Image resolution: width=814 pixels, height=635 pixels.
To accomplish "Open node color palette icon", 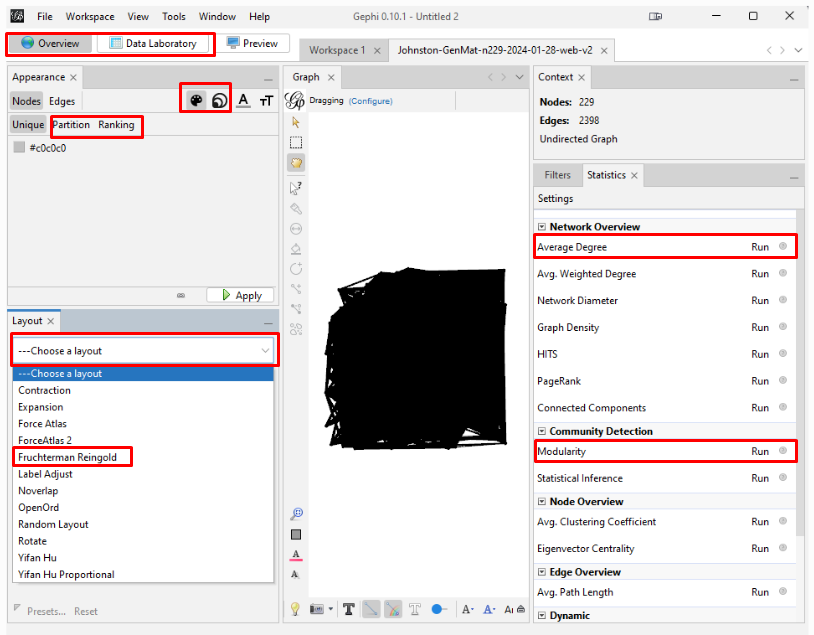I will click(x=196, y=100).
